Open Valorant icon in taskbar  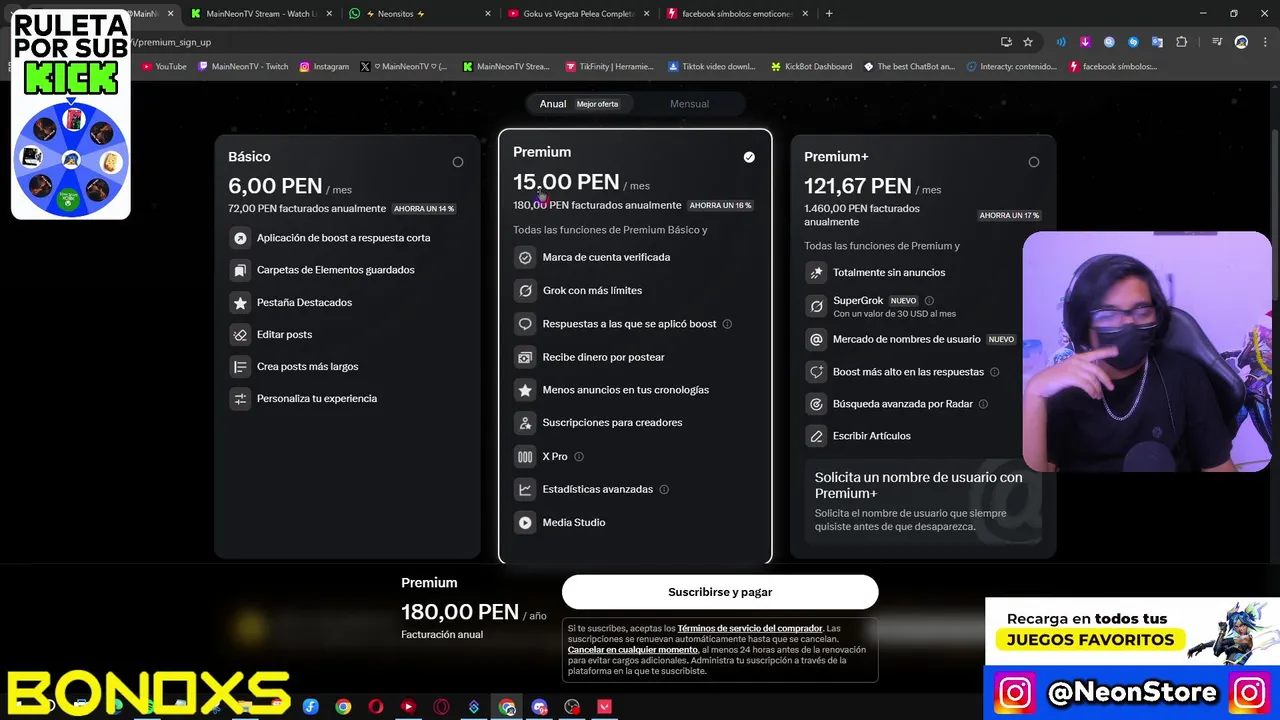605,707
